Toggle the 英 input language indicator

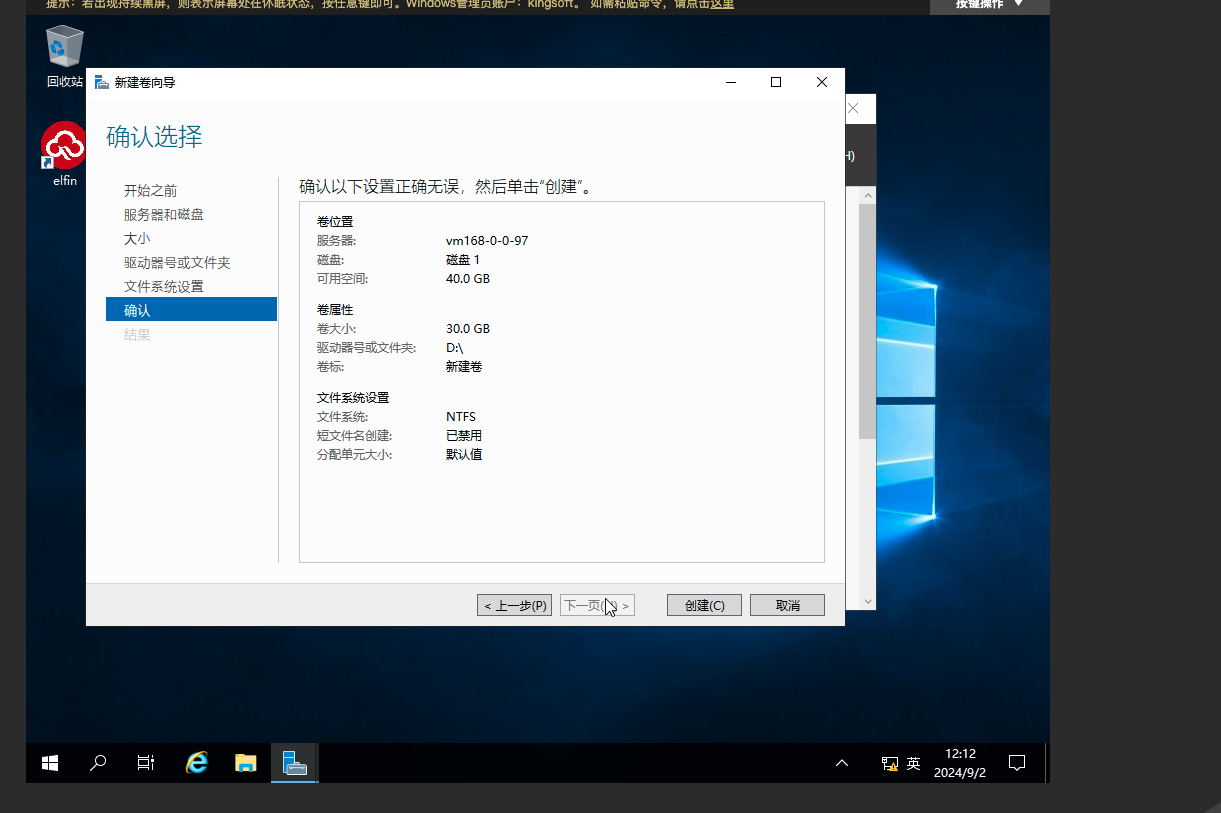[913, 763]
